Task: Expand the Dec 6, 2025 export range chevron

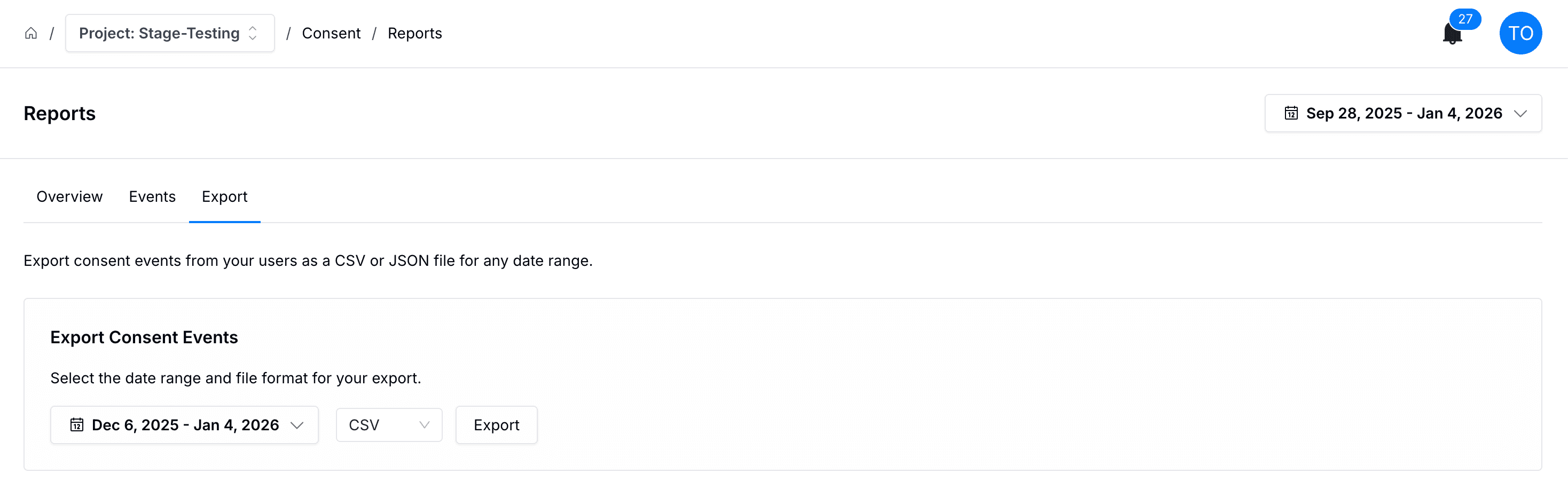Action: click(297, 425)
